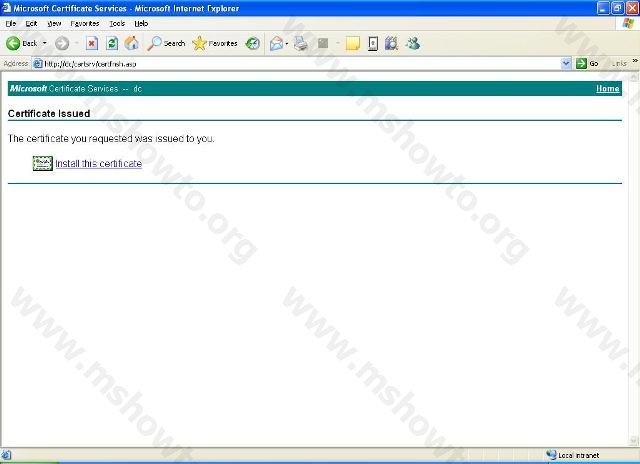Open the Help menu

tap(141, 24)
